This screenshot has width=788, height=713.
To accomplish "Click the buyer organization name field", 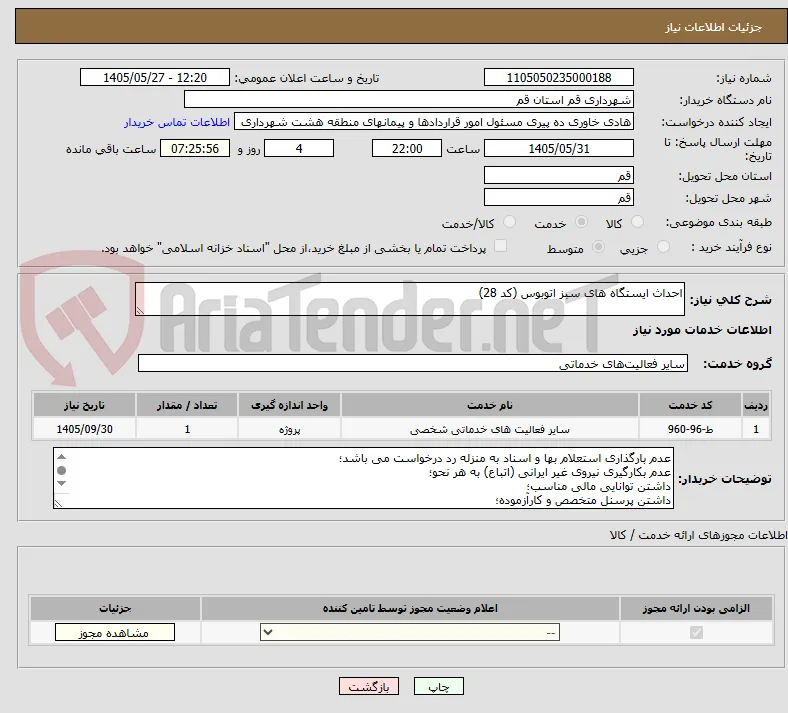I will click(408, 99).
